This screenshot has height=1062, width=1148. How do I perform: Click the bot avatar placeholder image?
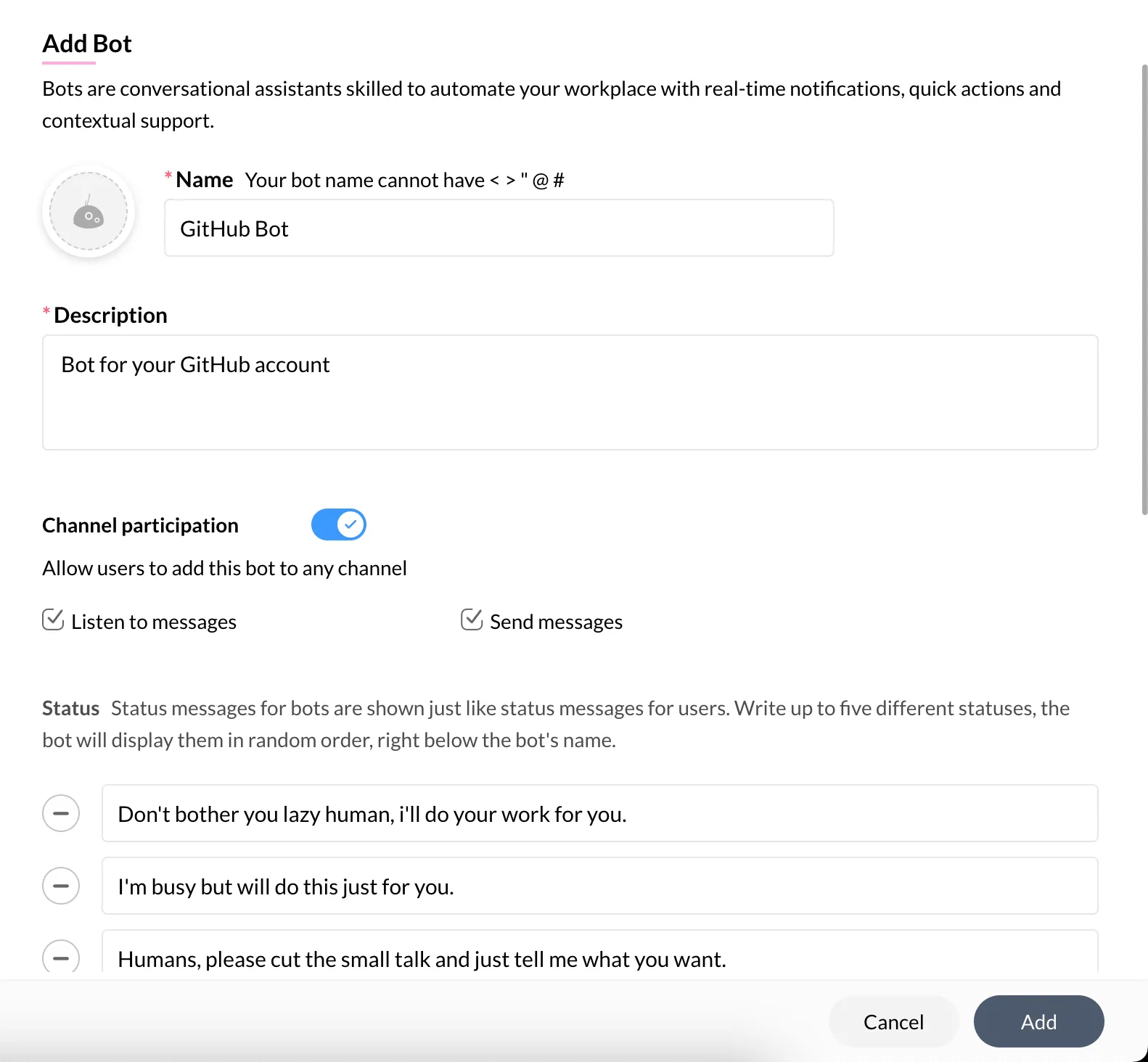pos(89,212)
